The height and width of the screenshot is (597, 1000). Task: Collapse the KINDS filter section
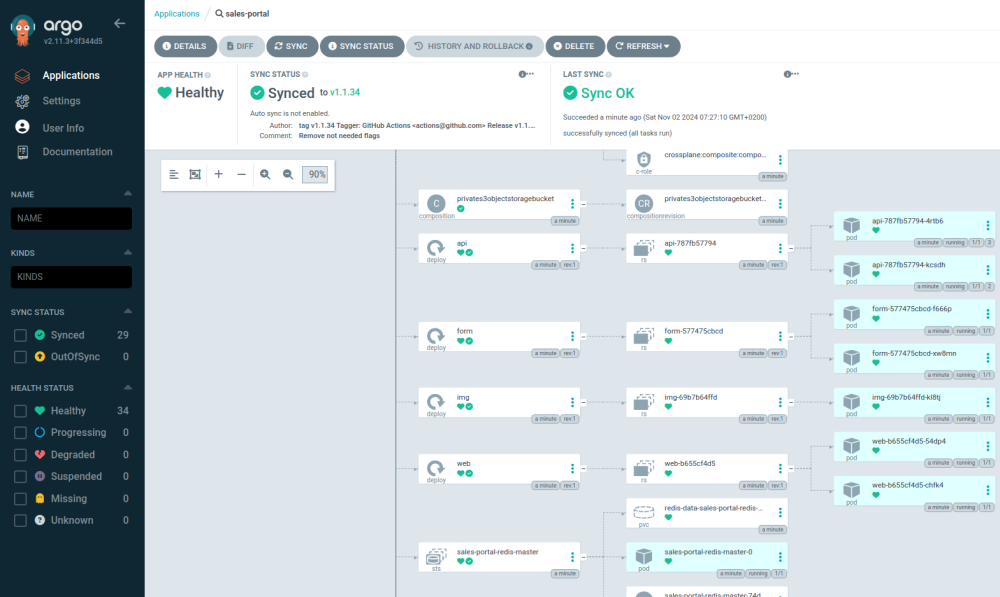(x=128, y=253)
